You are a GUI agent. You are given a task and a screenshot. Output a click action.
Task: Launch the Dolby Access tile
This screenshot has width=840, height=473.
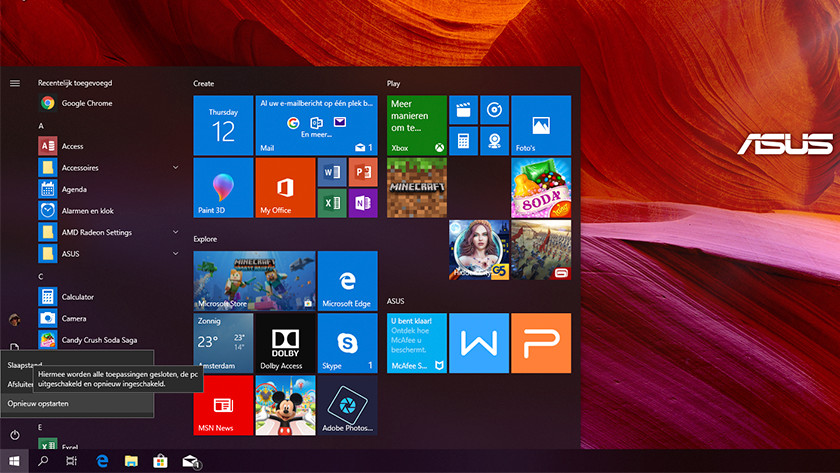pyautogui.click(x=284, y=343)
